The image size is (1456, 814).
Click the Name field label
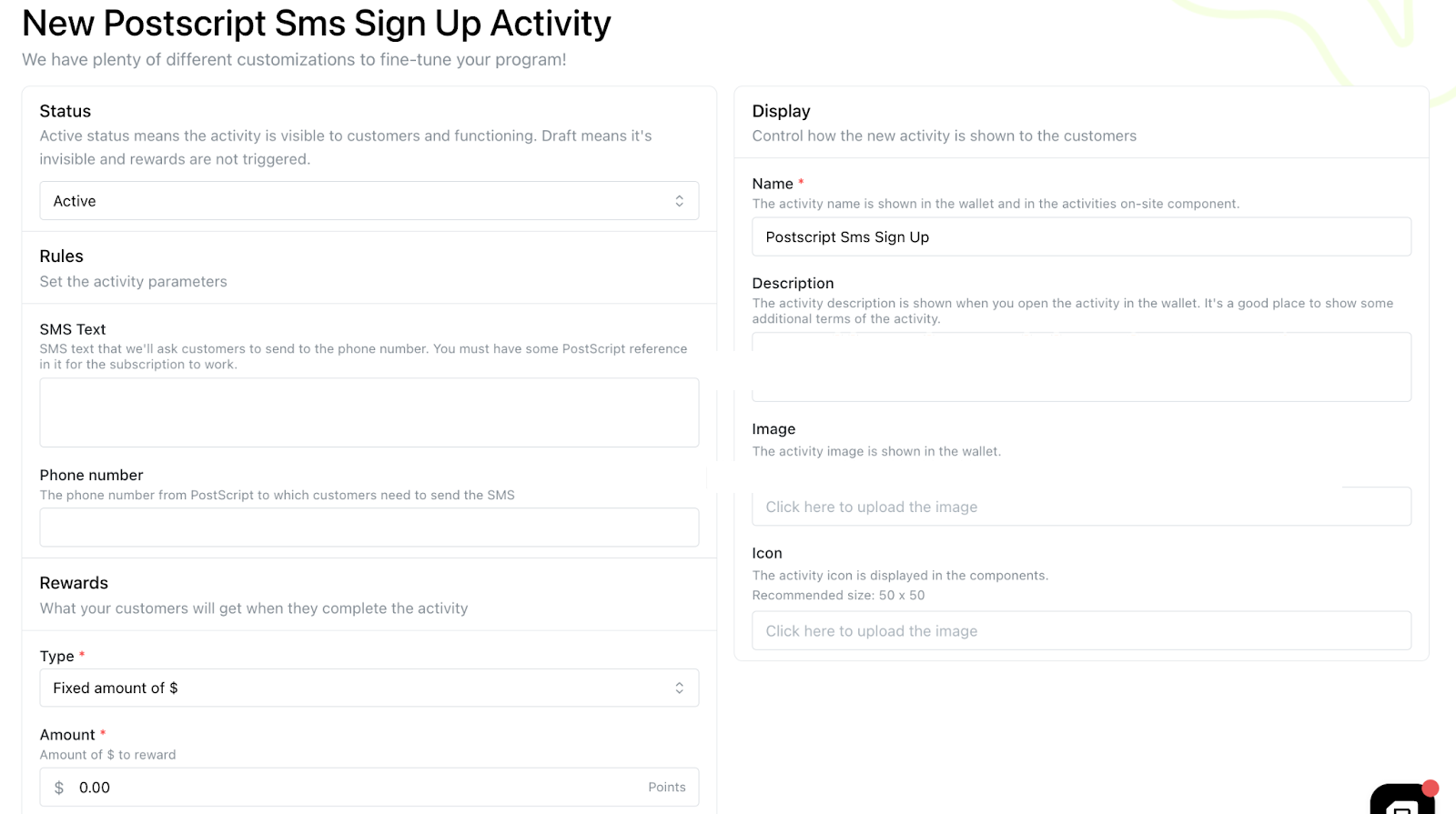(x=773, y=184)
